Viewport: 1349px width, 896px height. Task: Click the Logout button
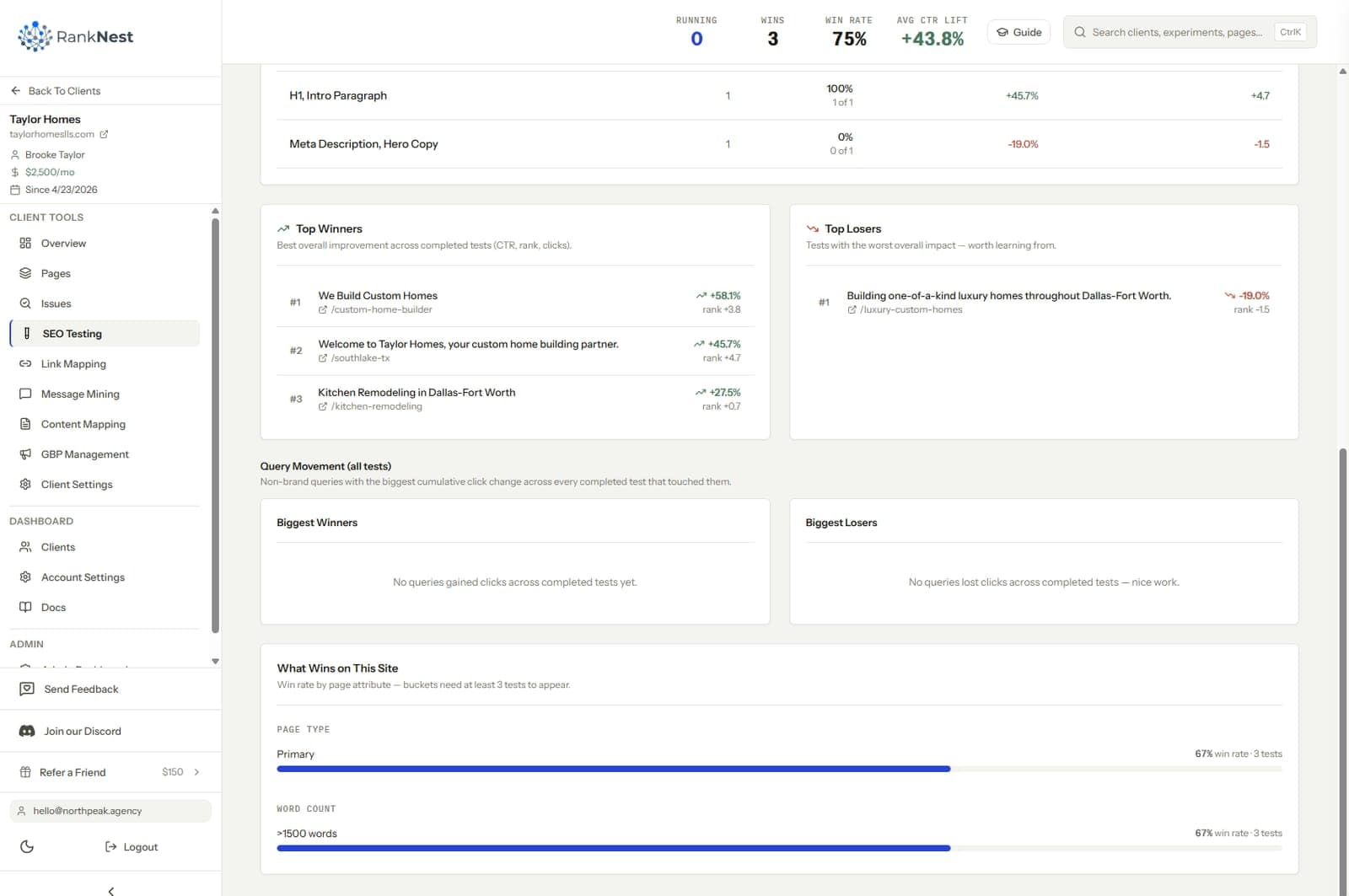(x=132, y=847)
